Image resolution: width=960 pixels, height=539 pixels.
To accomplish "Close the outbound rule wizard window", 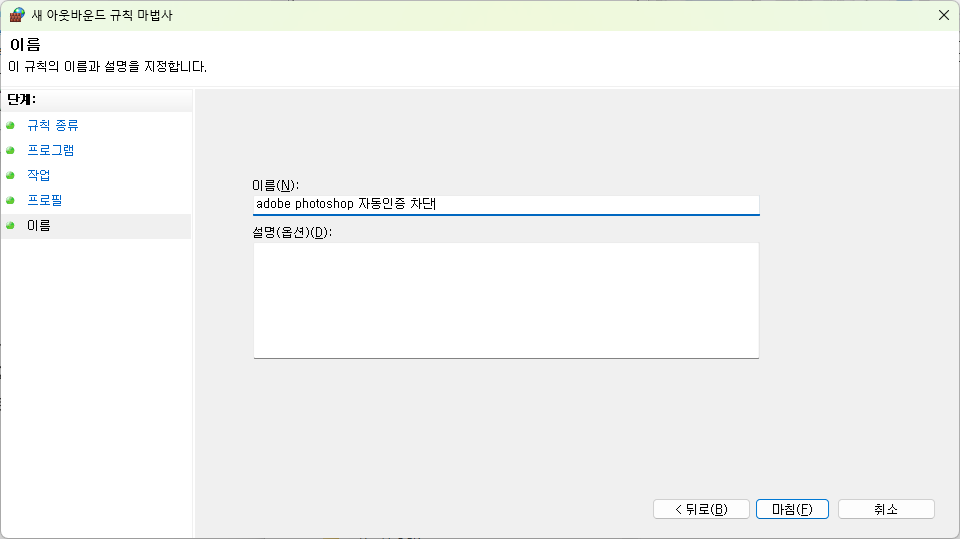I will click(943, 15).
